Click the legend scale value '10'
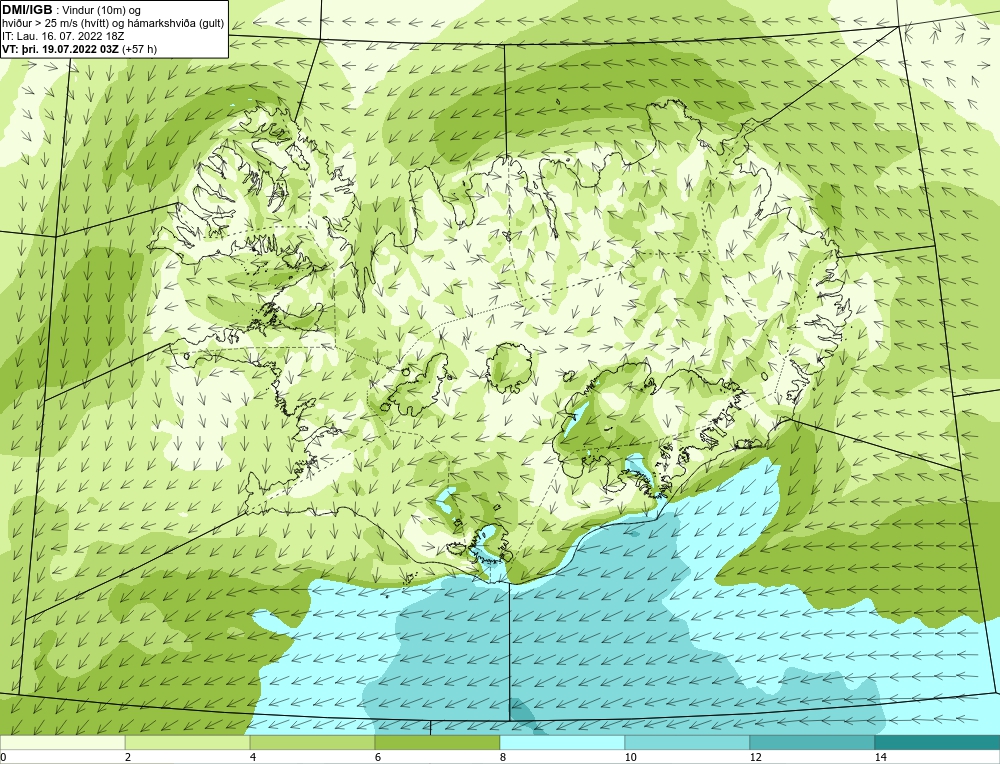The width and height of the screenshot is (1000, 764). point(631,757)
